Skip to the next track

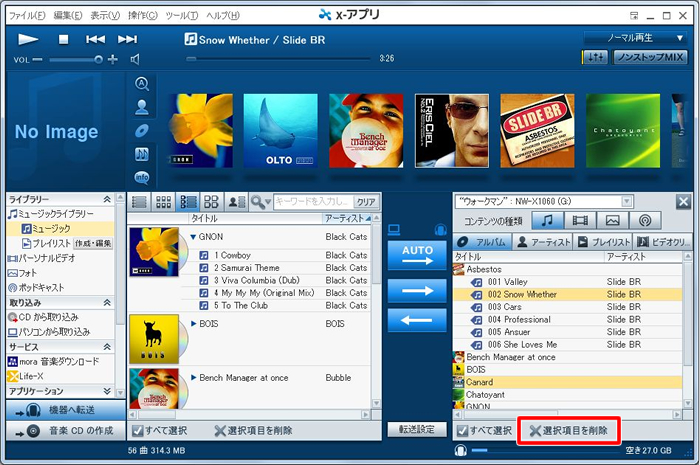coord(127,39)
